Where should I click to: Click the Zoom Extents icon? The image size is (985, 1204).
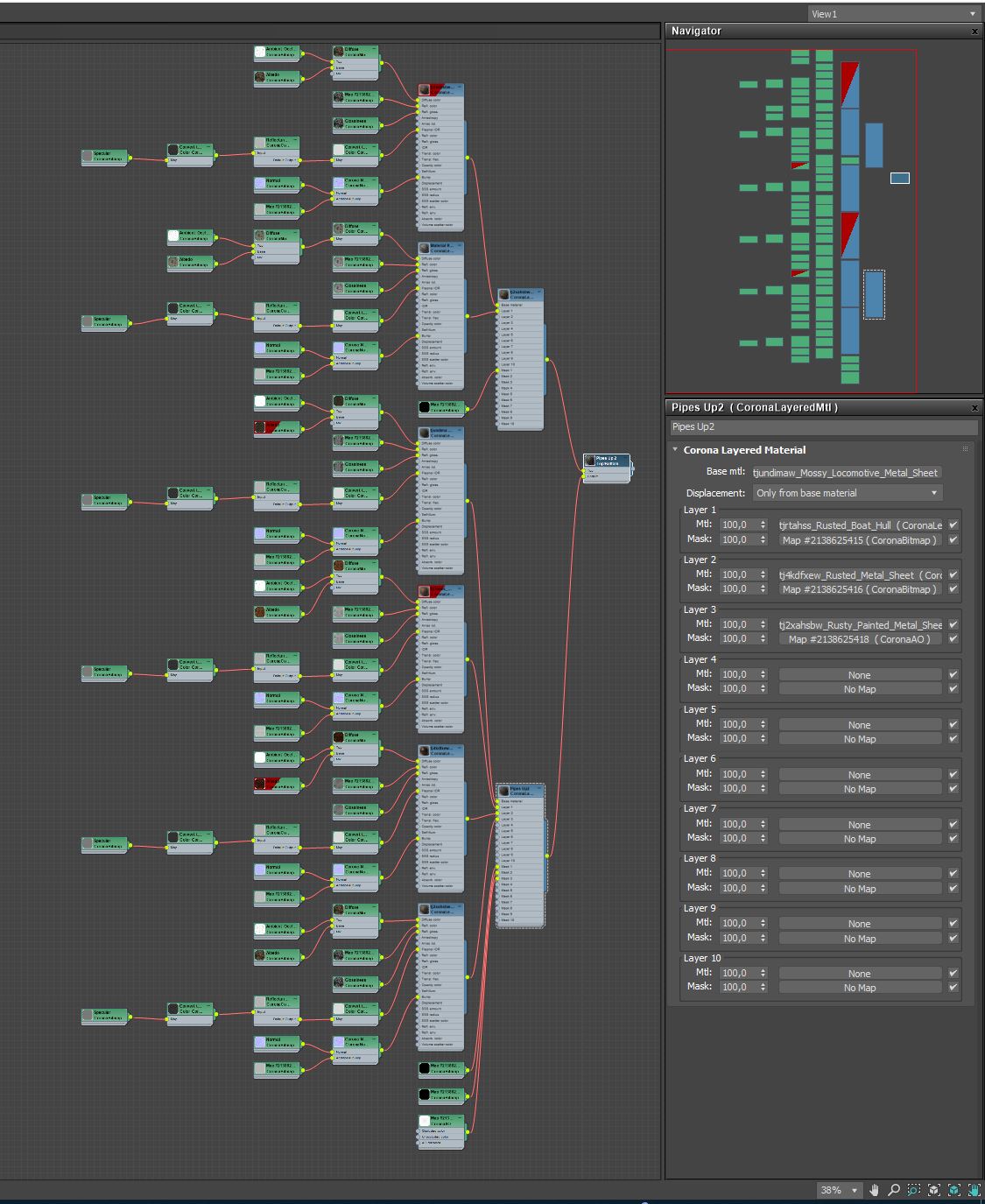pos(933,1190)
